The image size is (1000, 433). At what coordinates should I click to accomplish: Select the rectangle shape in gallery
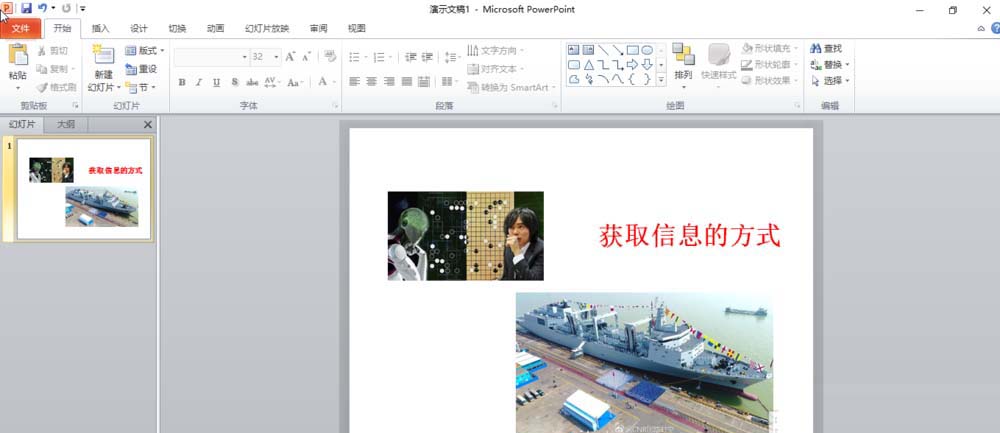pos(632,50)
